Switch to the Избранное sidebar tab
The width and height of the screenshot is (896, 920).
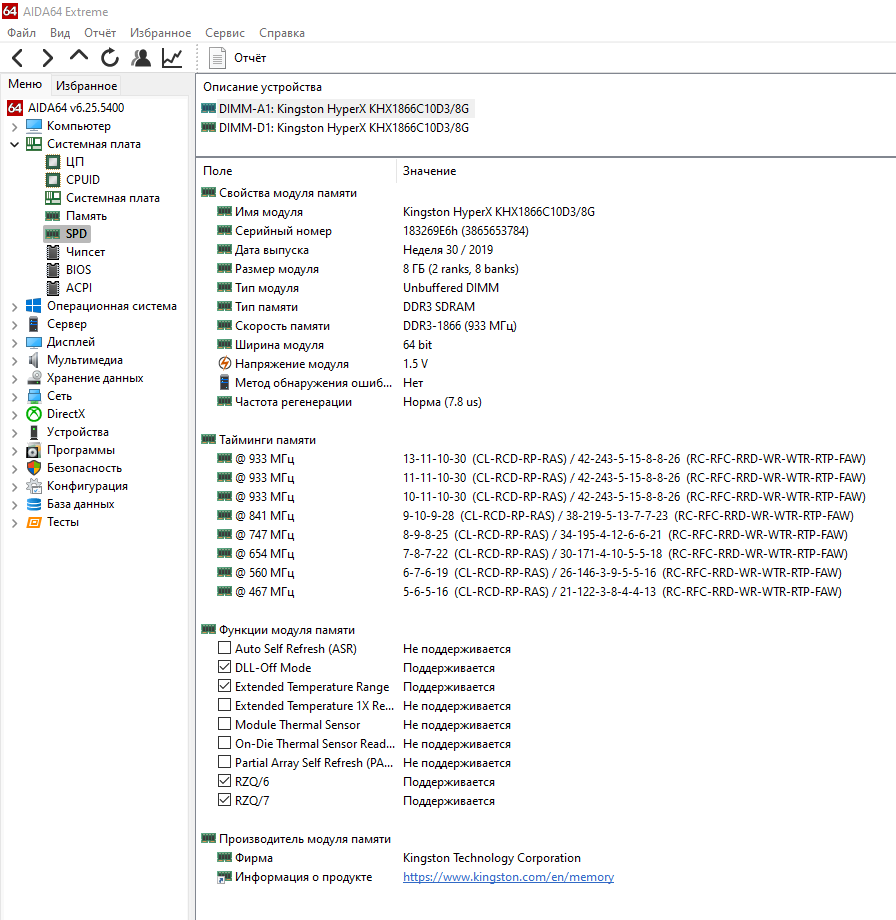[86, 86]
